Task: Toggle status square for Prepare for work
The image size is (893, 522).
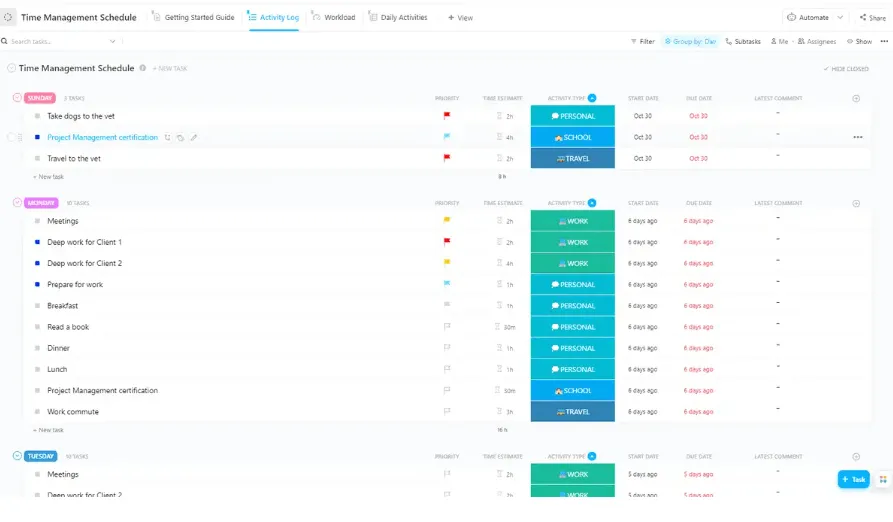Action: pos(37,284)
